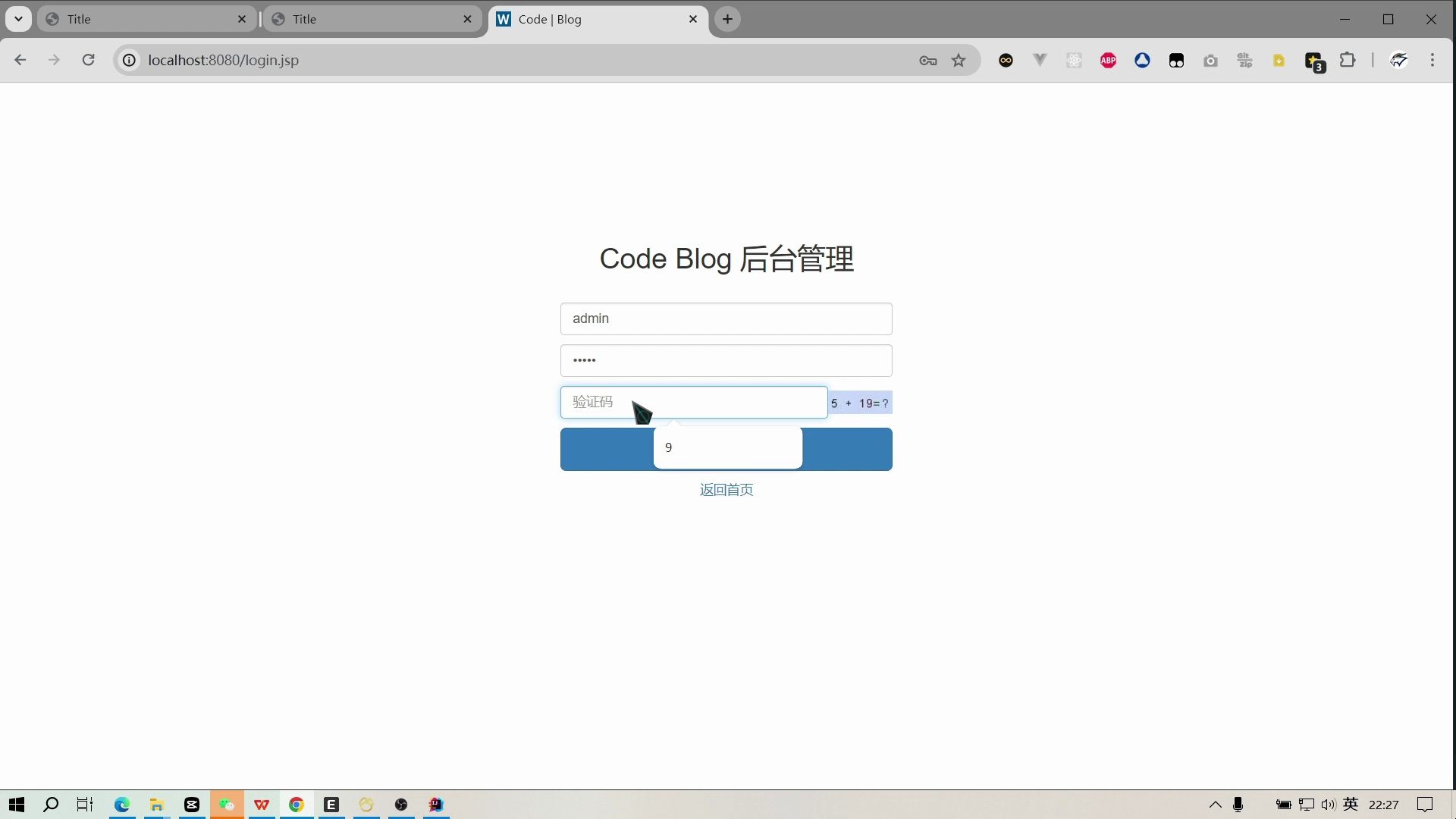Expand the tab search dropdown arrow
This screenshot has height=819, width=1456.
[x=18, y=19]
